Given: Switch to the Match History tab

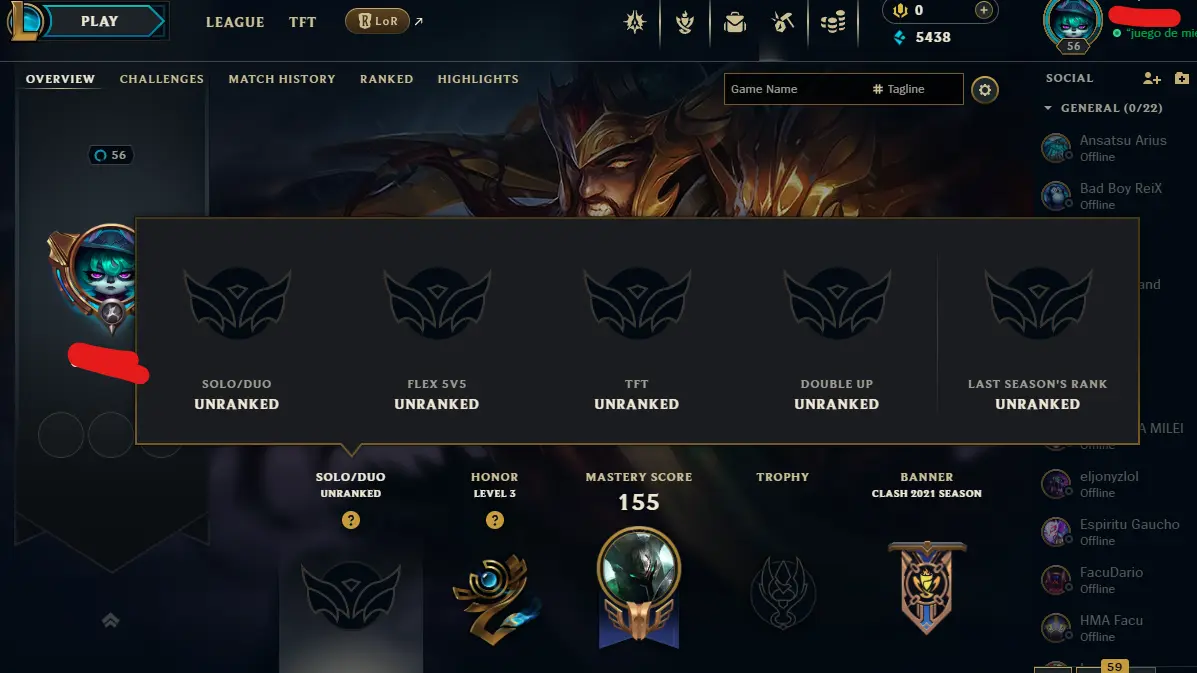Looking at the screenshot, I should pos(282,79).
